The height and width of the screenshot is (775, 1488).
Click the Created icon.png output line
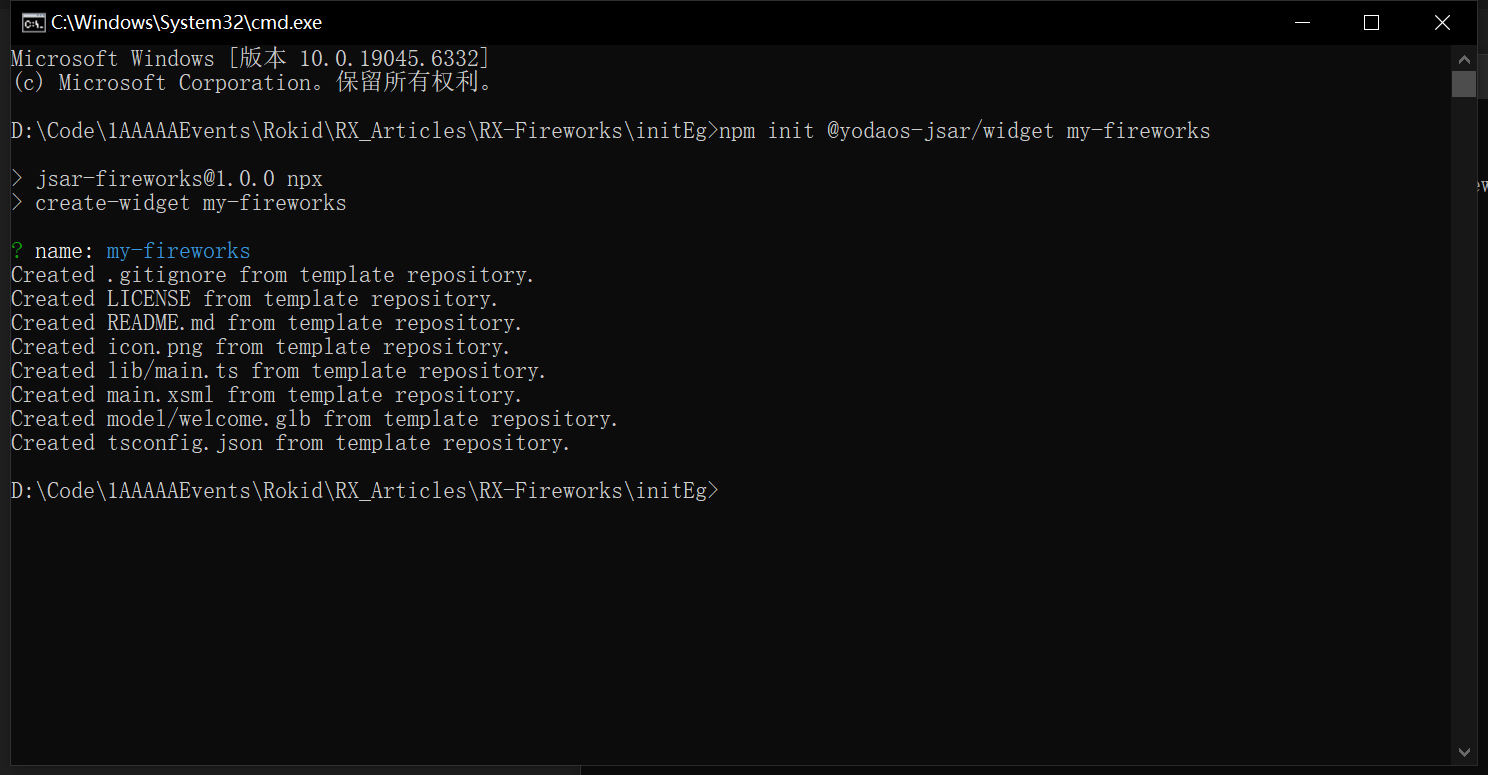pos(260,347)
